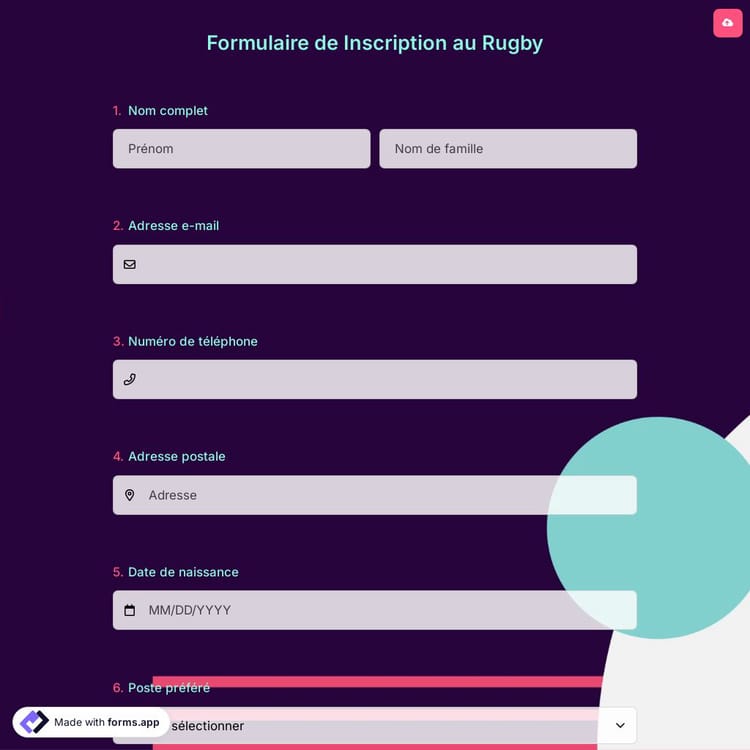Image resolution: width=750 pixels, height=750 pixels.
Task: Click the cloud save icon button
Action: (x=727, y=22)
